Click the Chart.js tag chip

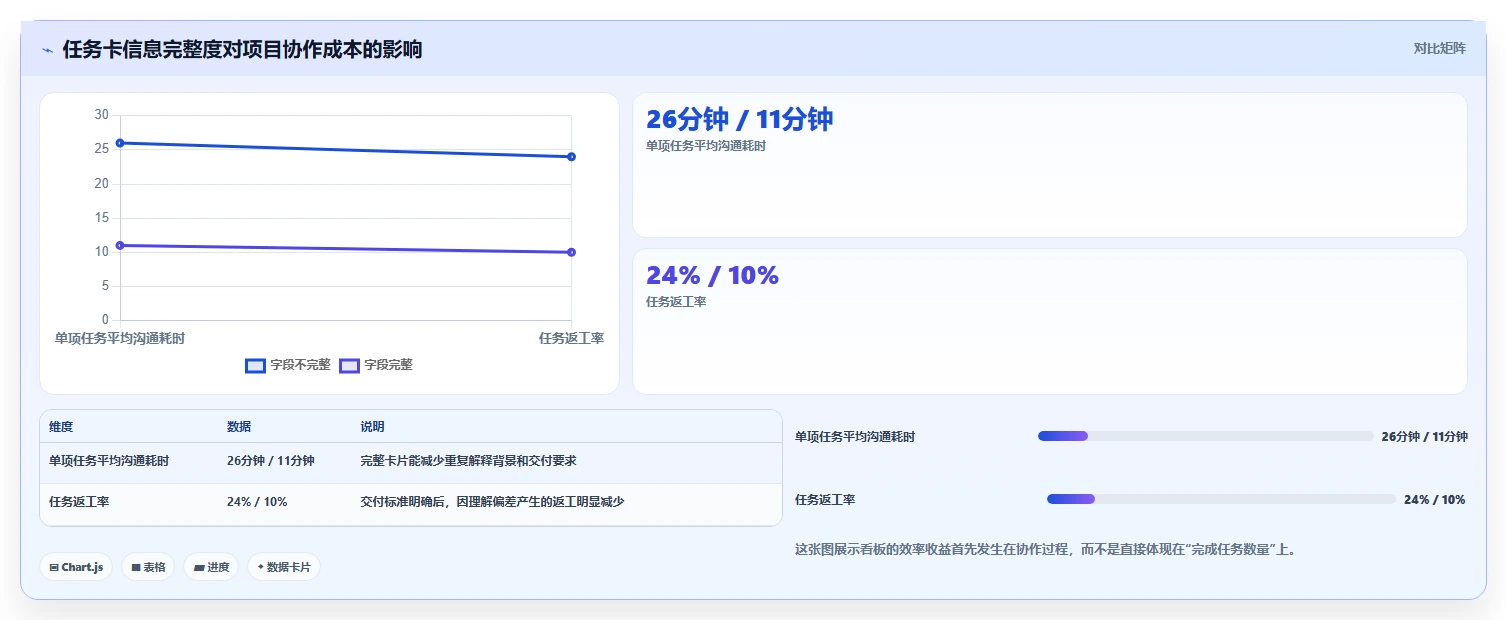point(76,567)
